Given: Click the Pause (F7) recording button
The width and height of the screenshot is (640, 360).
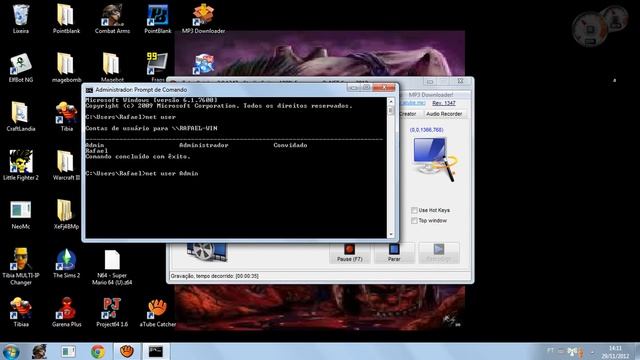Looking at the screenshot, I should (x=349, y=253).
